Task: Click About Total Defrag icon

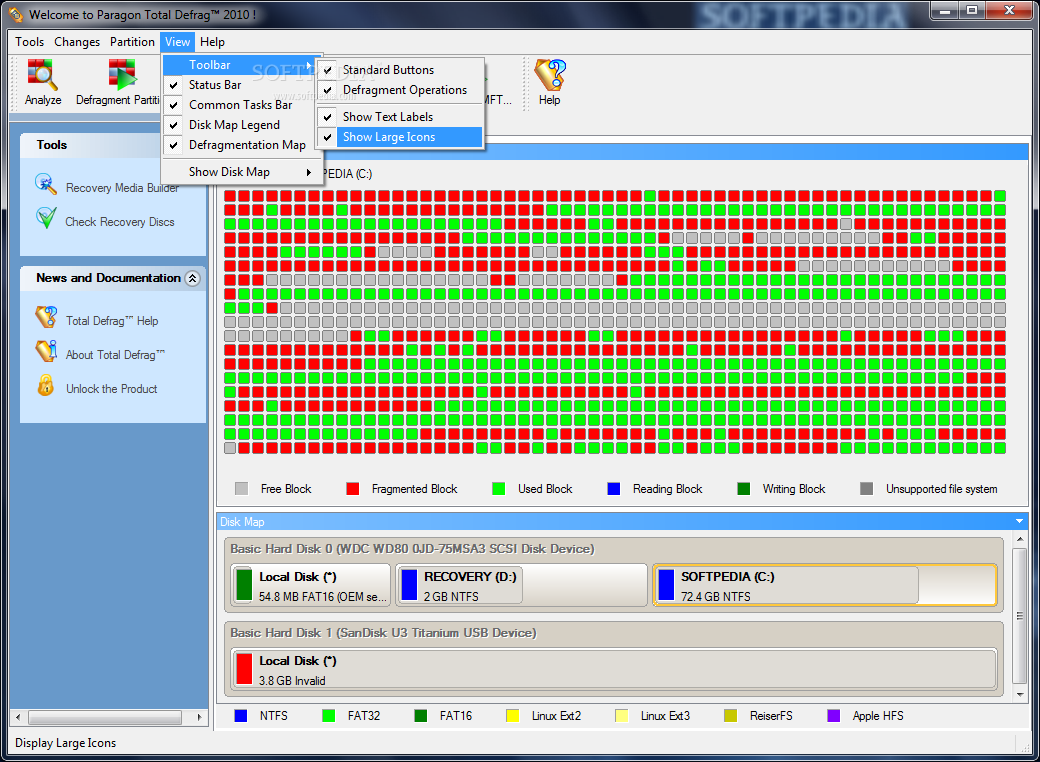Action: 46,351
